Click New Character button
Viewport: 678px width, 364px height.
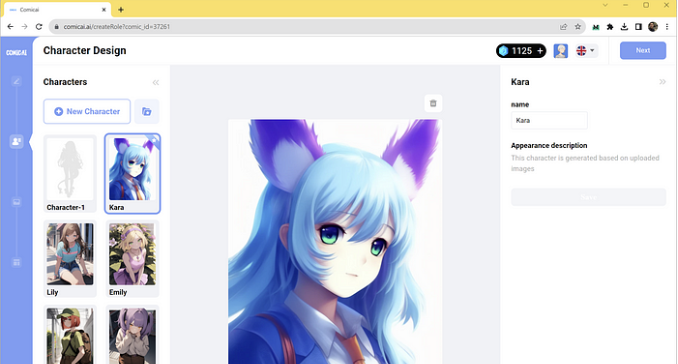[x=87, y=112]
